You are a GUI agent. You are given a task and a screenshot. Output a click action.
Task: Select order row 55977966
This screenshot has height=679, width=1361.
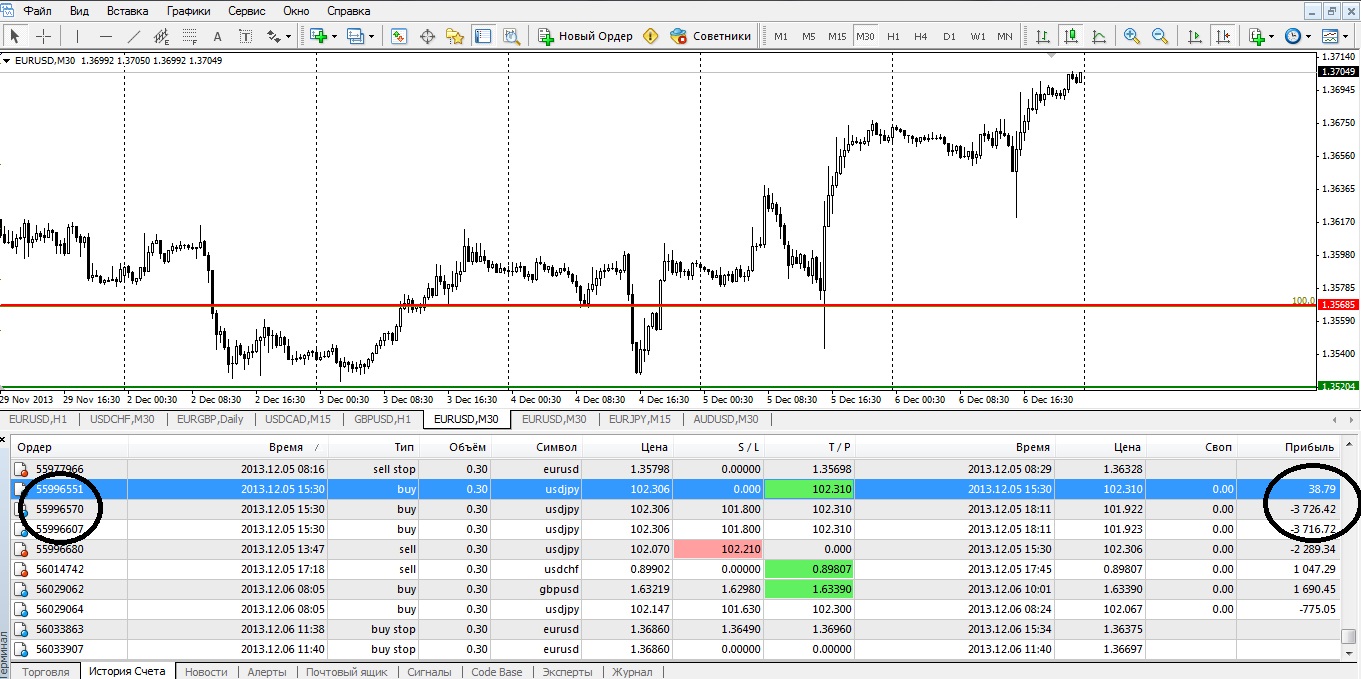(675, 469)
